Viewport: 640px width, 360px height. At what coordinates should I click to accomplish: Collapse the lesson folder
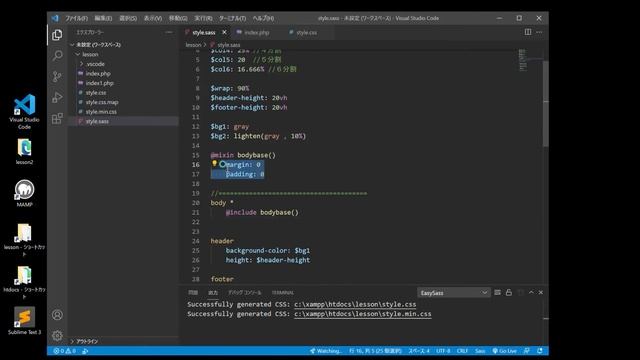[78, 54]
